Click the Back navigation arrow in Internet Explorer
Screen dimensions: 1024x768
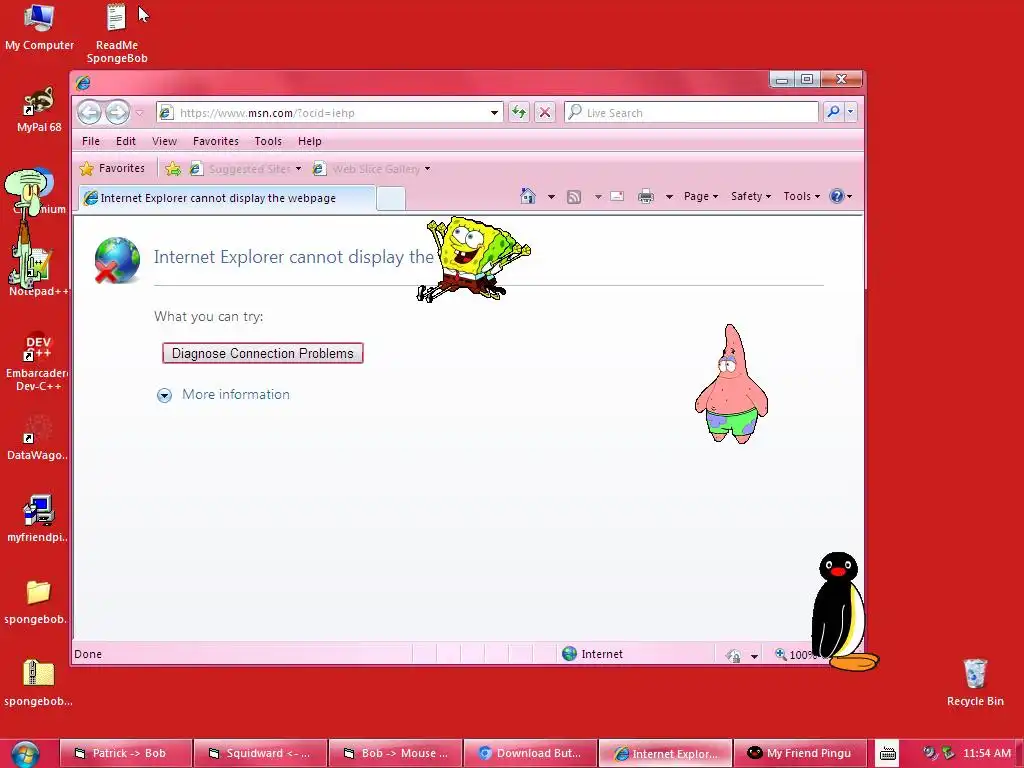(89, 112)
